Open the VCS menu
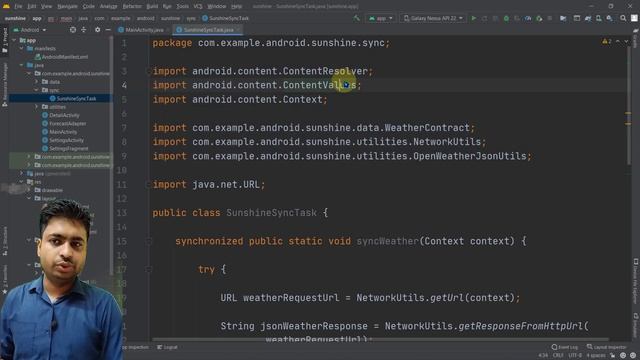This screenshot has height=360, width=640. pyautogui.click(x=198, y=6)
